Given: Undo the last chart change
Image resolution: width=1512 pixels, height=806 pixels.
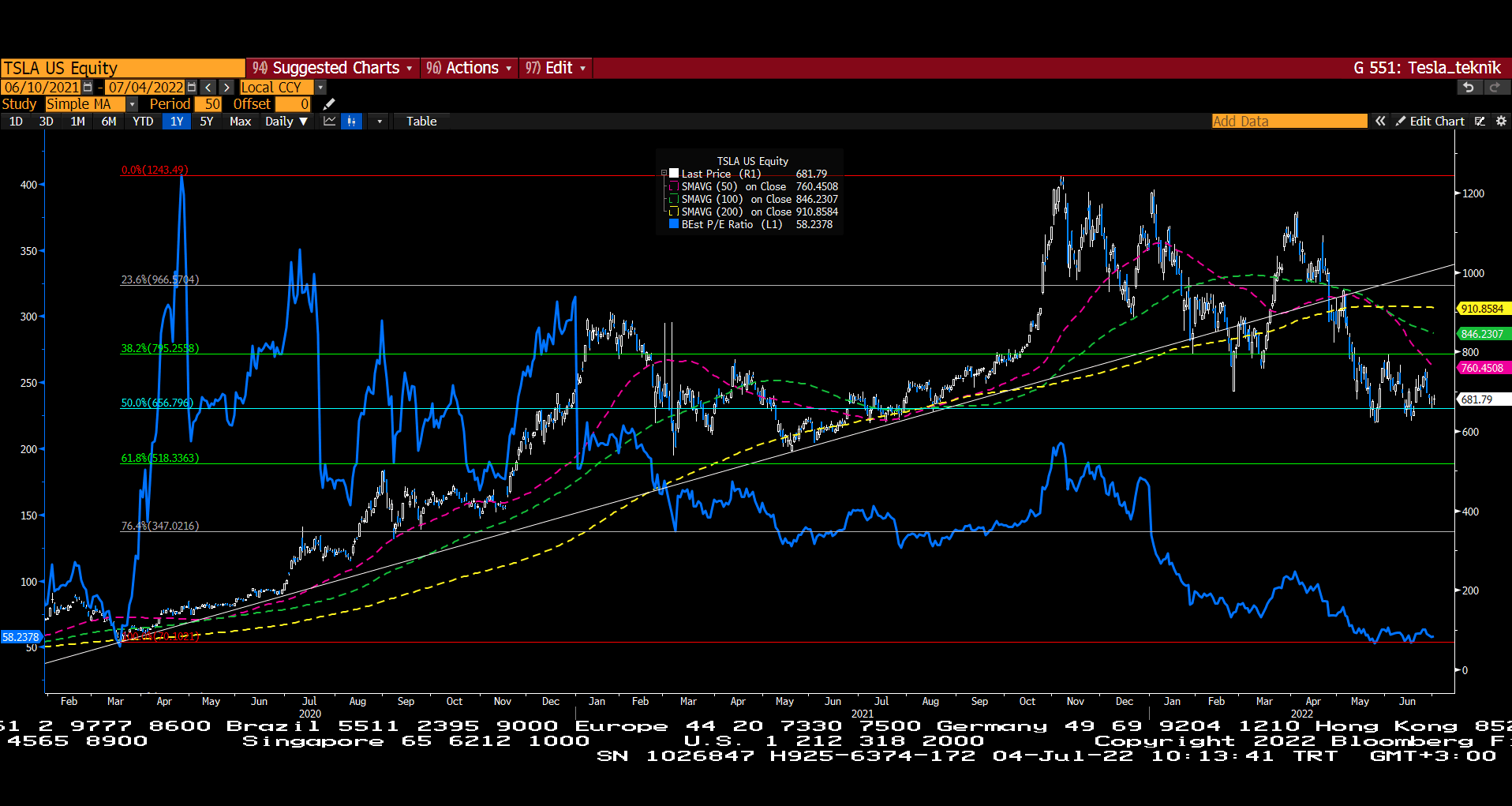Looking at the screenshot, I should click(x=1468, y=88).
